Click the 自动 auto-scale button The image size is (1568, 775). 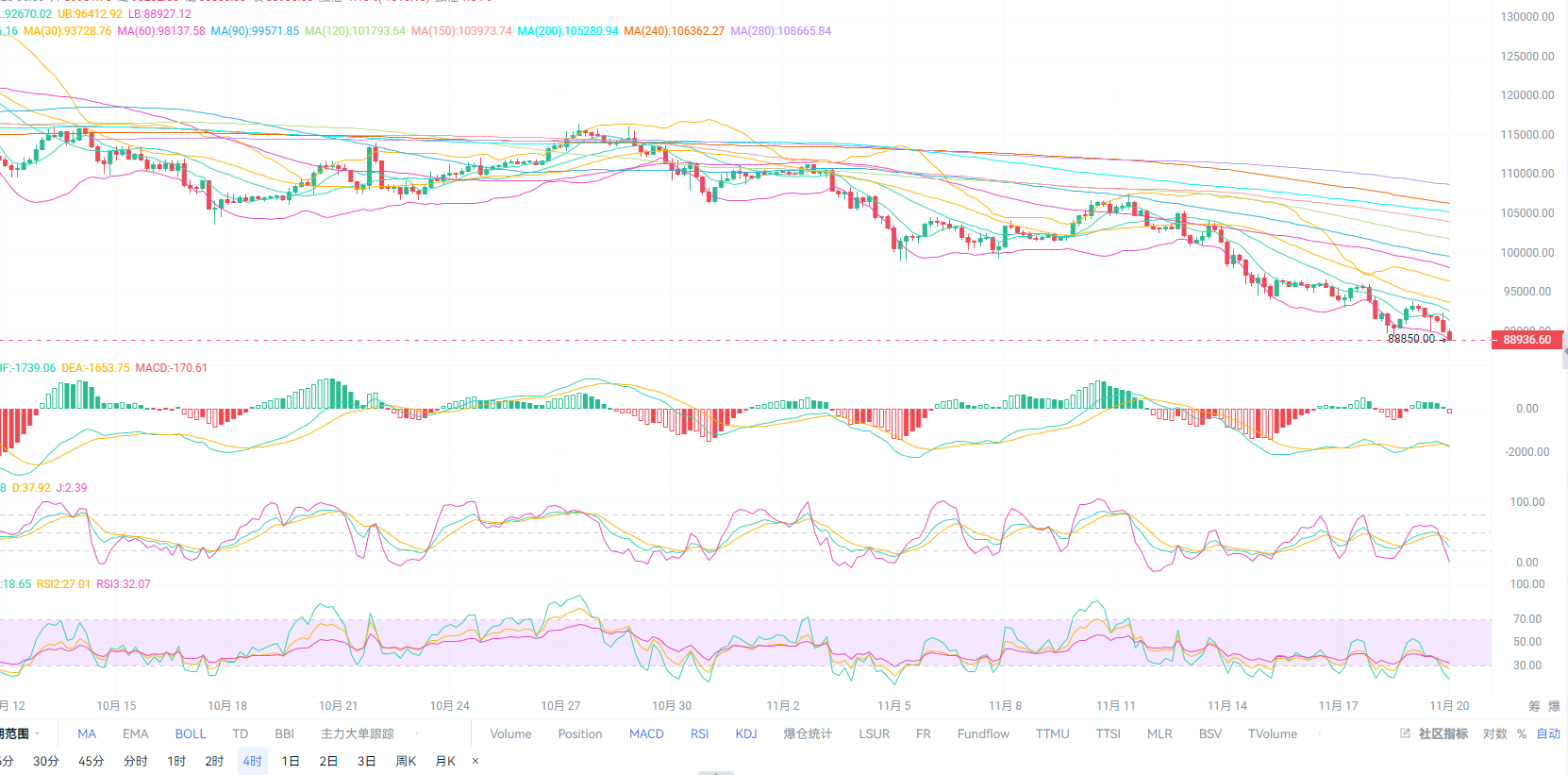1548,733
